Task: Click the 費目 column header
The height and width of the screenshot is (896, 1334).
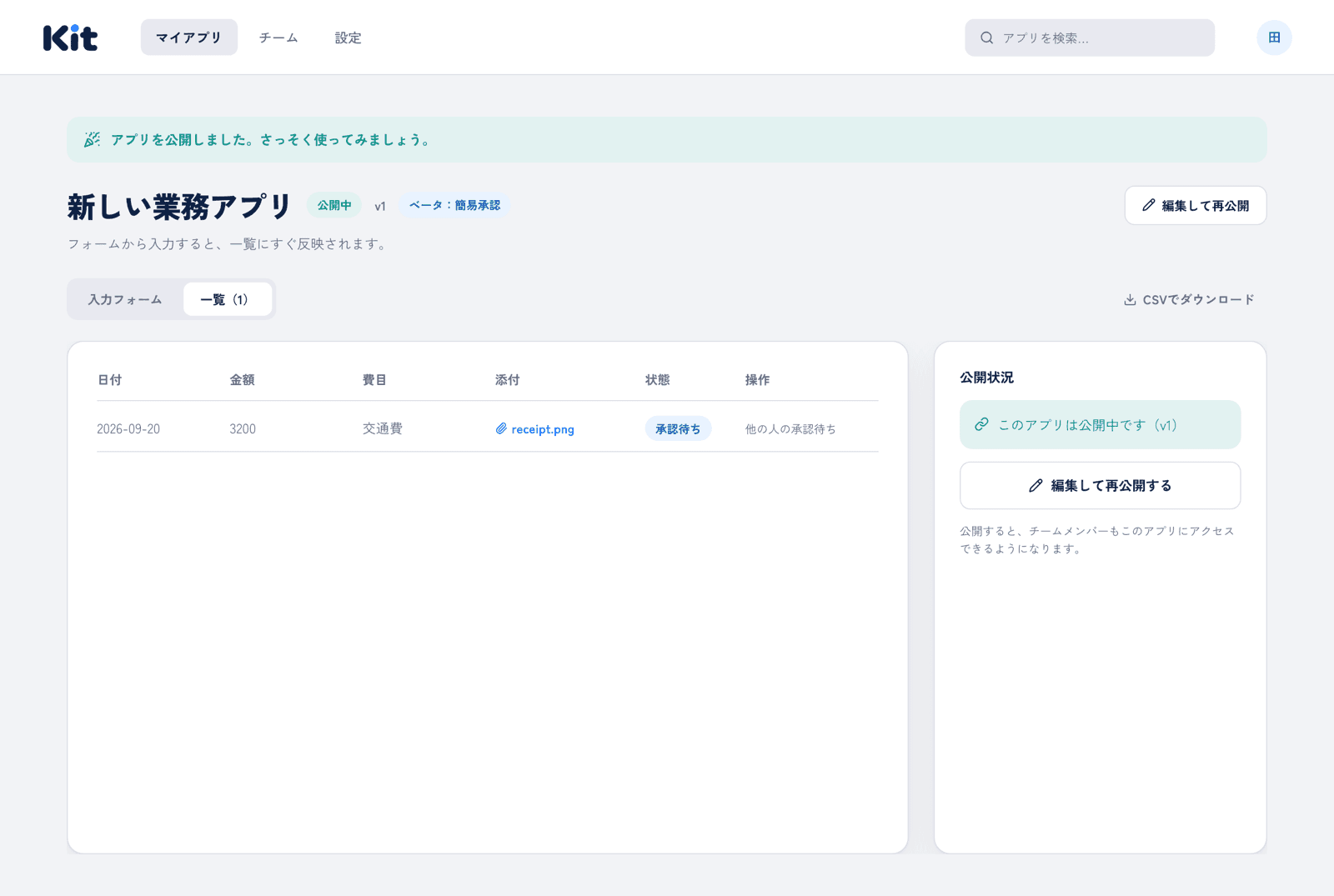Action: [374, 379]
